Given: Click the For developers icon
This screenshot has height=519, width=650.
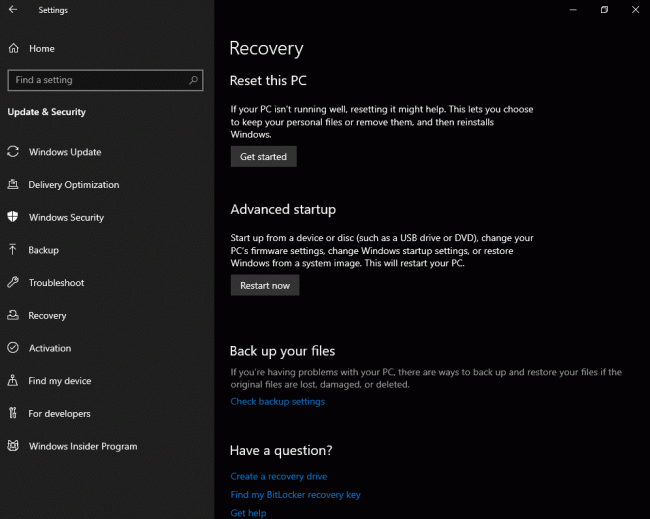Looking at the screenshot, I should [13, 413].
